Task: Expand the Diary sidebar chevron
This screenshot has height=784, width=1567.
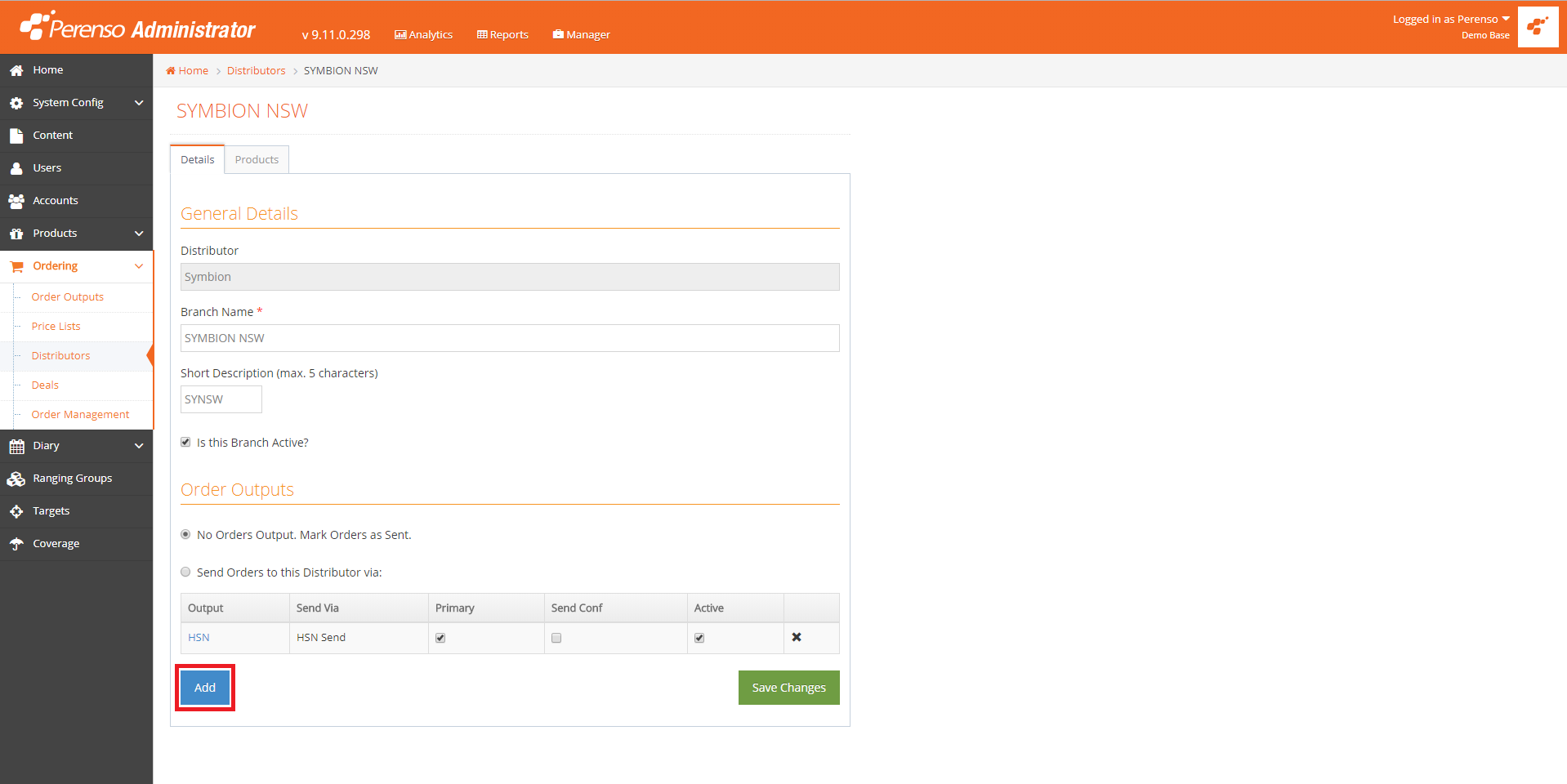Action: pyautogui.click(x=139, y=446)
